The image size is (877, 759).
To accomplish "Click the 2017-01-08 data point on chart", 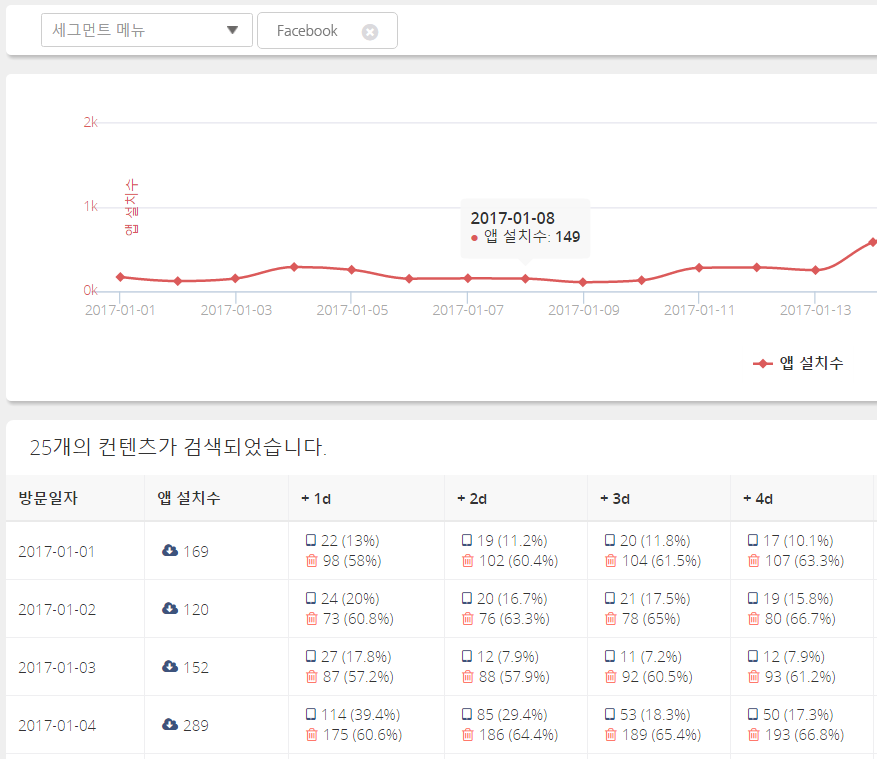I will tap(526, 278).
